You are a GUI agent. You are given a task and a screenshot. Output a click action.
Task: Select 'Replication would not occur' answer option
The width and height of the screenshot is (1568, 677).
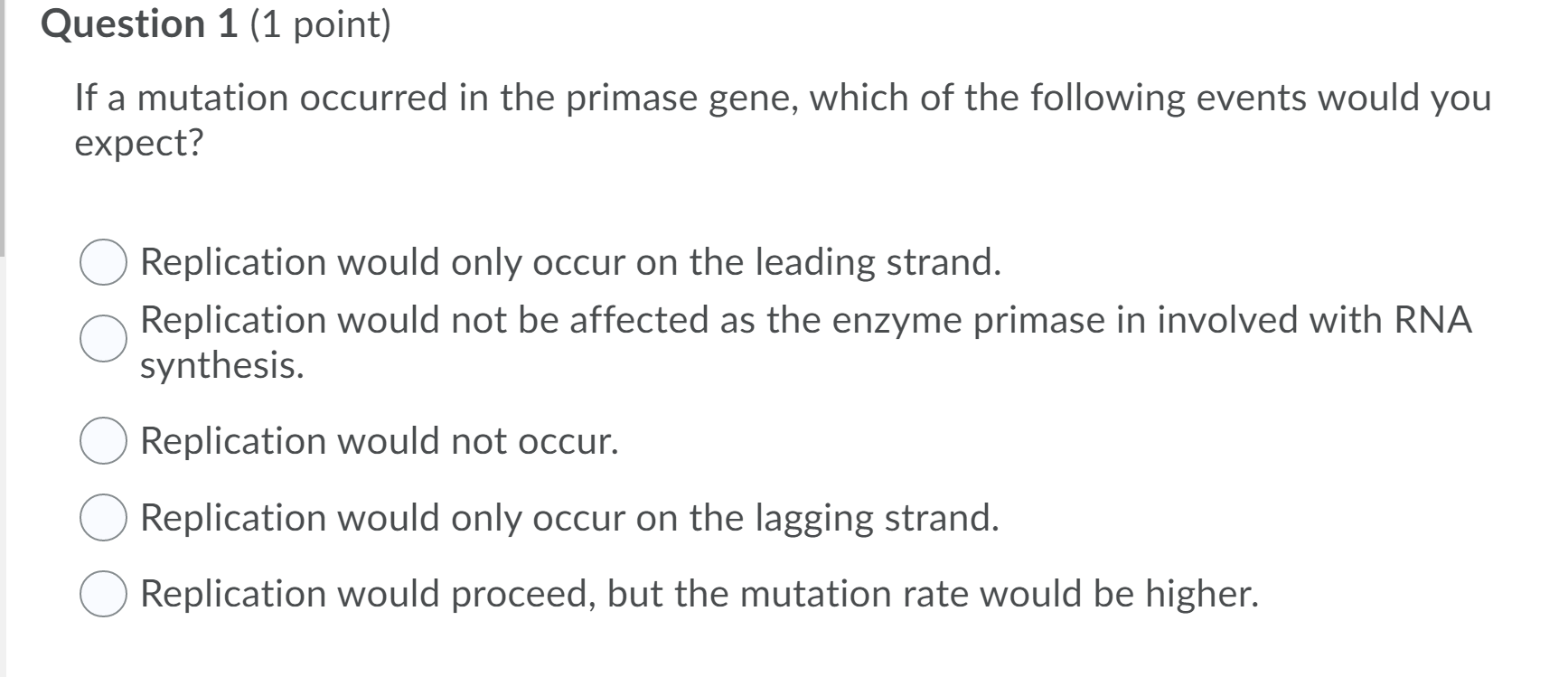380,440
